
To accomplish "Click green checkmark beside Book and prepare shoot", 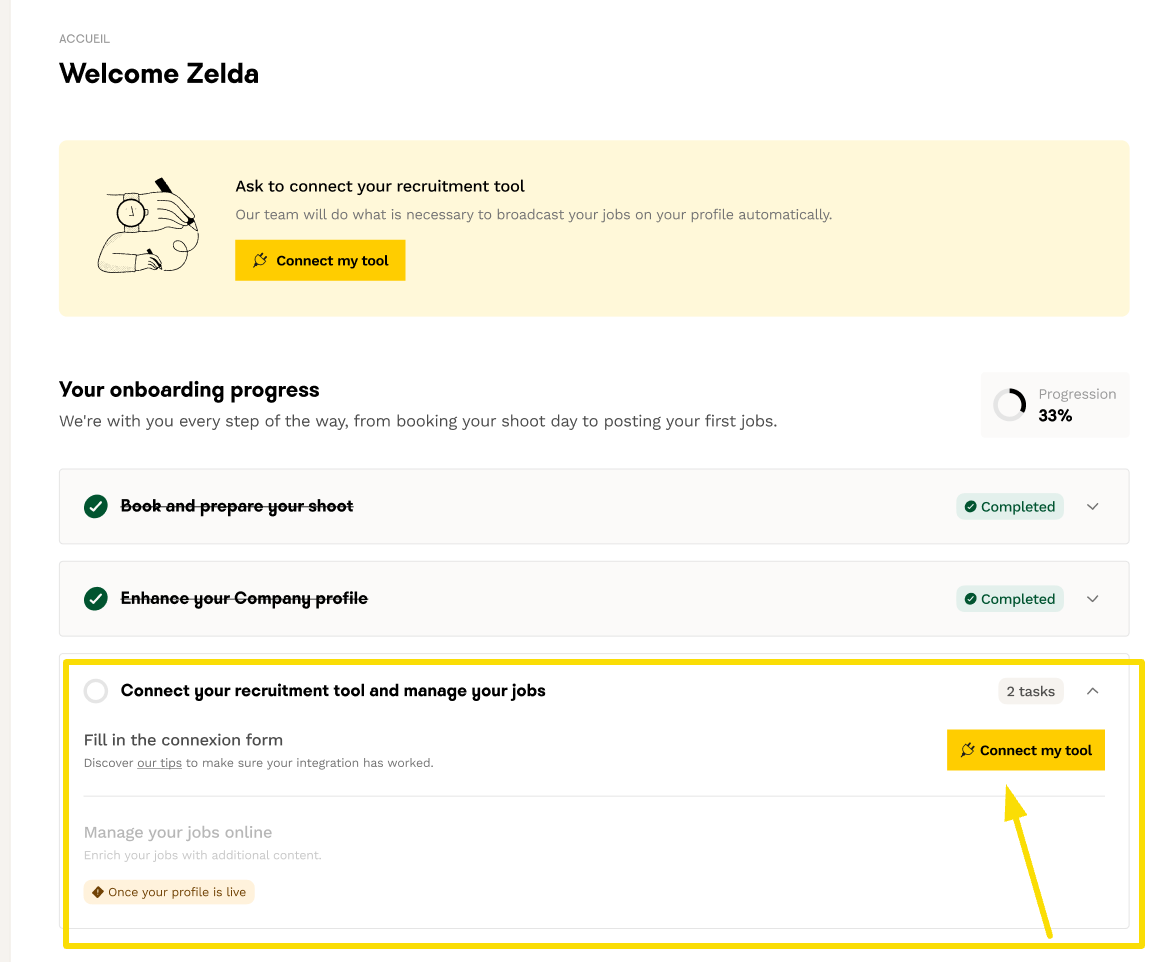I will click(x=96, y=507).
